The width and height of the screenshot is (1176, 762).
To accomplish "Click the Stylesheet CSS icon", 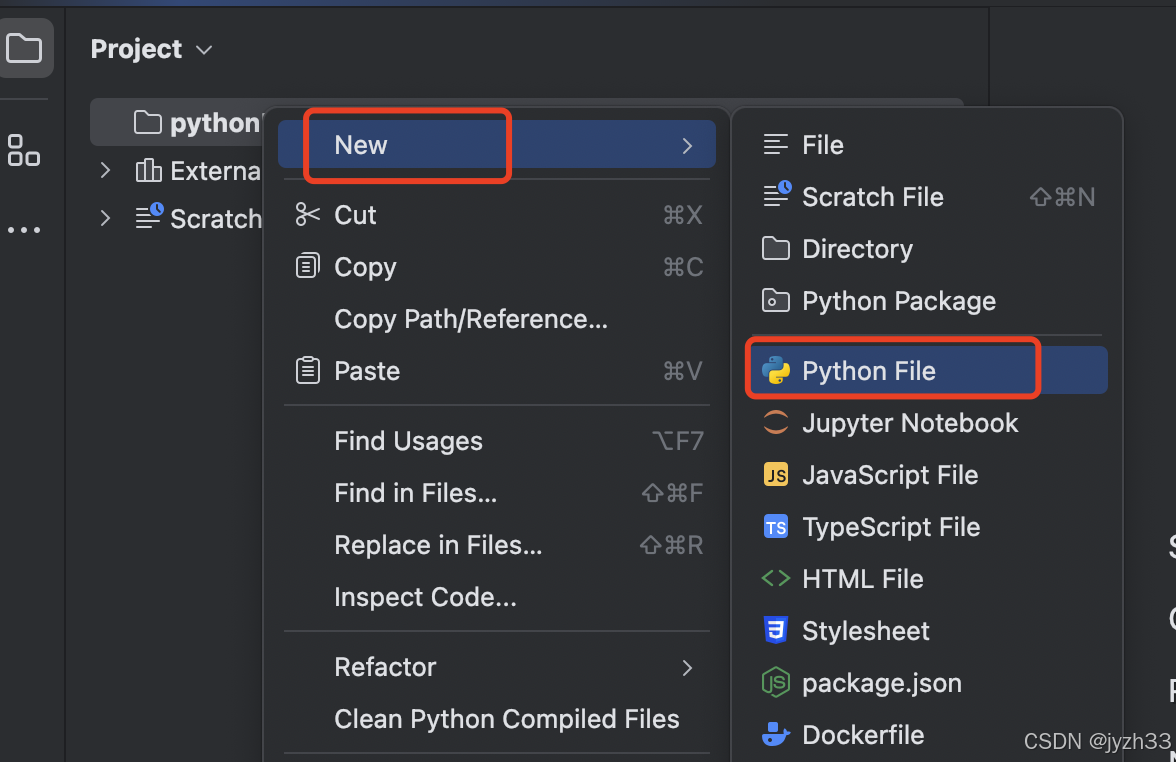I will click(776, 631).
